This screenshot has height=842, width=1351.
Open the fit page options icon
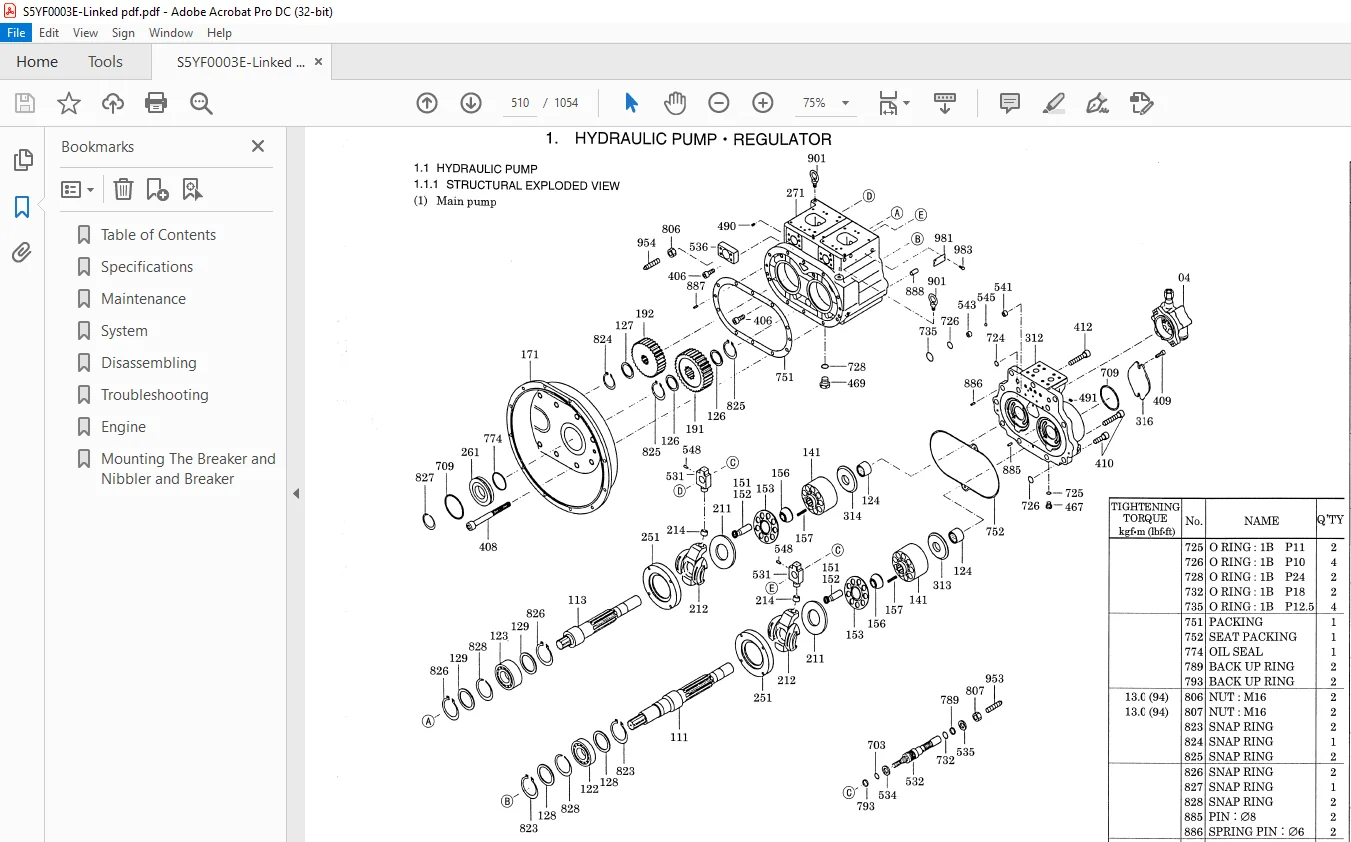(x=887, y=103)
